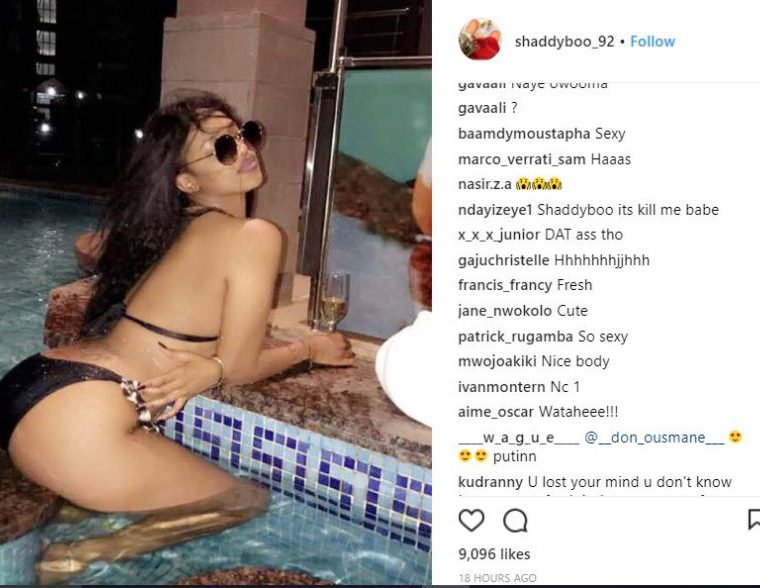
Task: Visit commenter marco_verrati_sam's profile
Action: click(x=522, y=159)
